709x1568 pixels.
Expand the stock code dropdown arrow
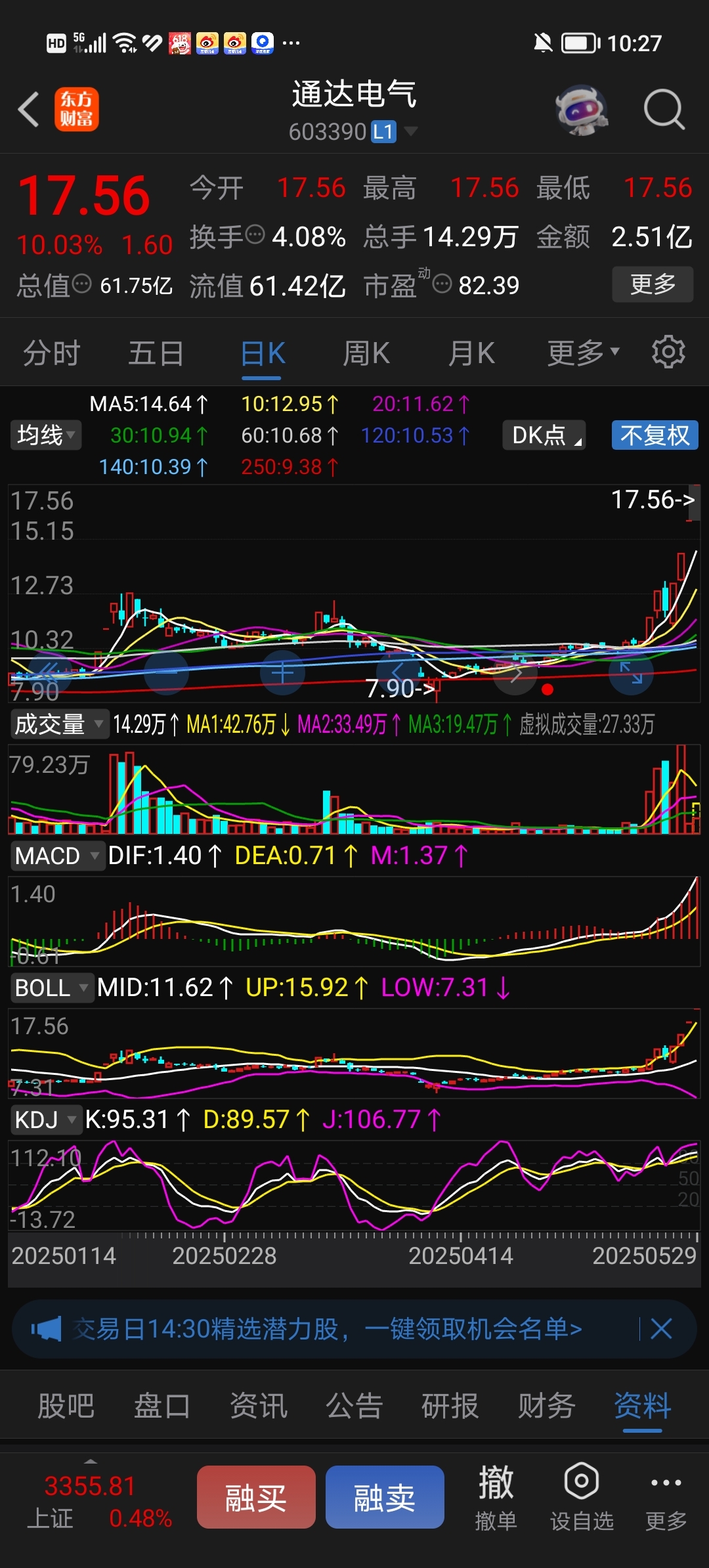411,131
